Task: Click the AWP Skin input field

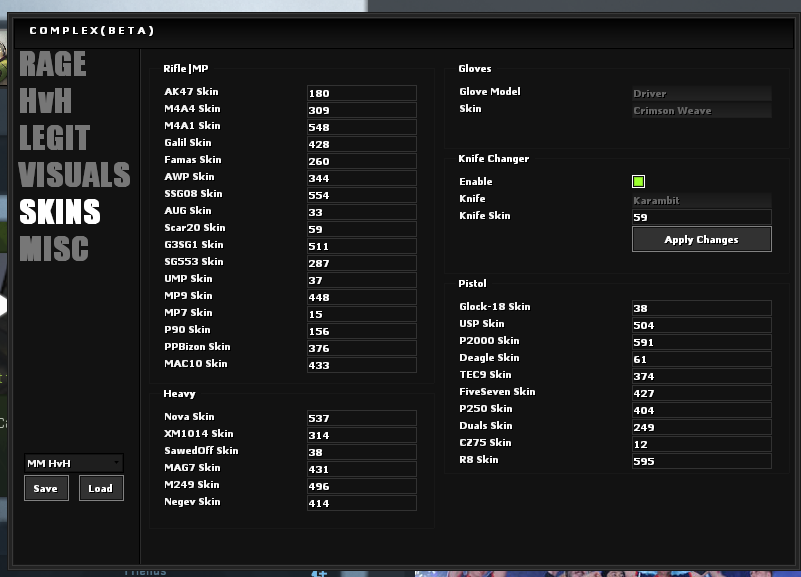Action: click(x=362, y=178)
